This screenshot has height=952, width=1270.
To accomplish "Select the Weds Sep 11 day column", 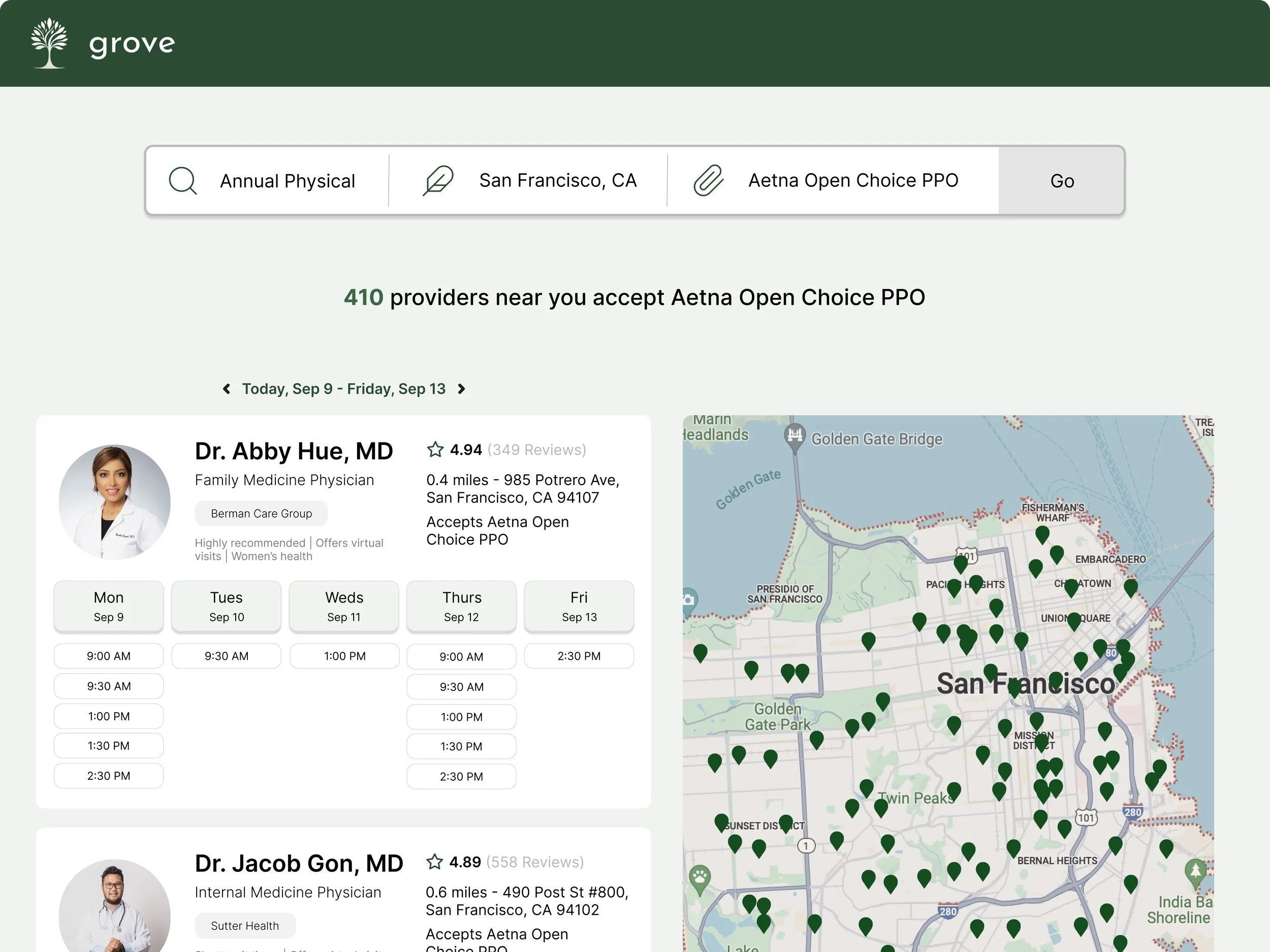I will (344, 607).
